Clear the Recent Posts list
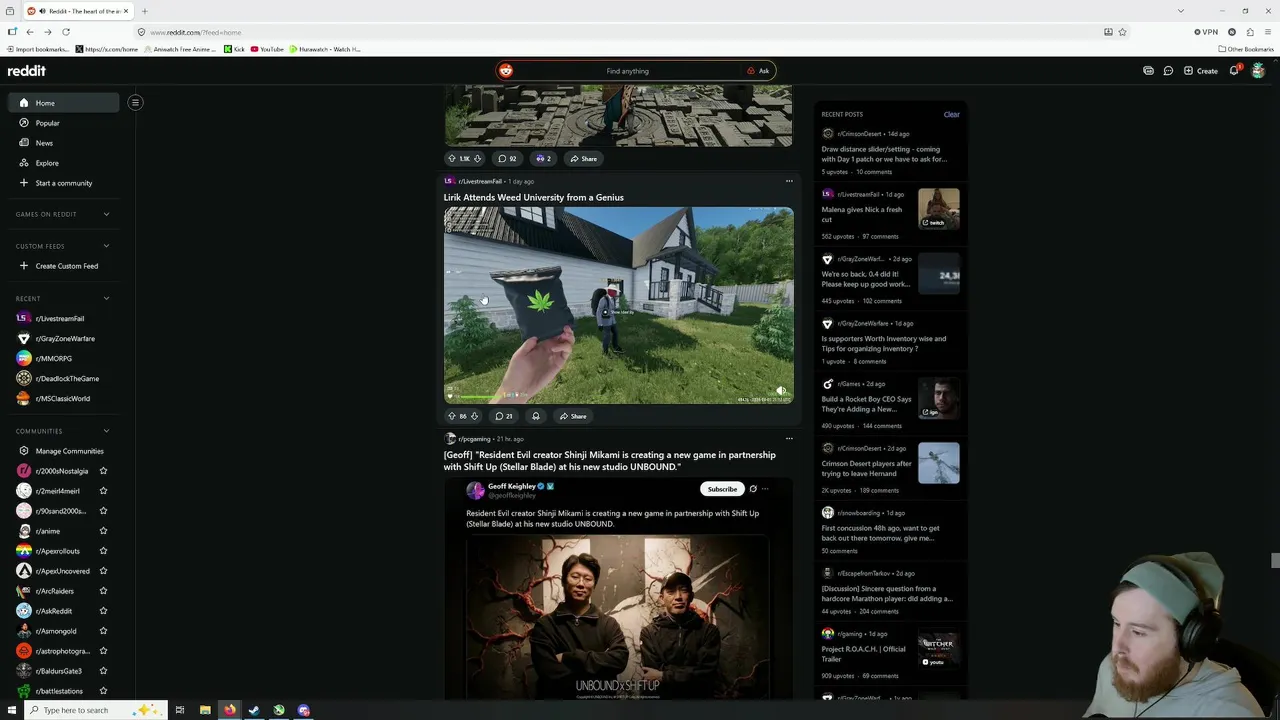Viewport: 1280px width, 720px height. pos(951,114)
